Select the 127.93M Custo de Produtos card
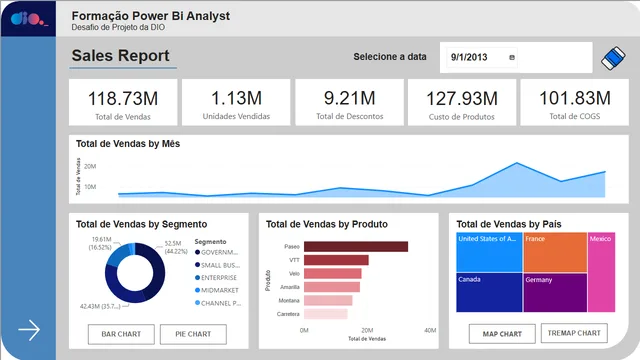Screen dimensions: 640x360 tap(462, 102)
